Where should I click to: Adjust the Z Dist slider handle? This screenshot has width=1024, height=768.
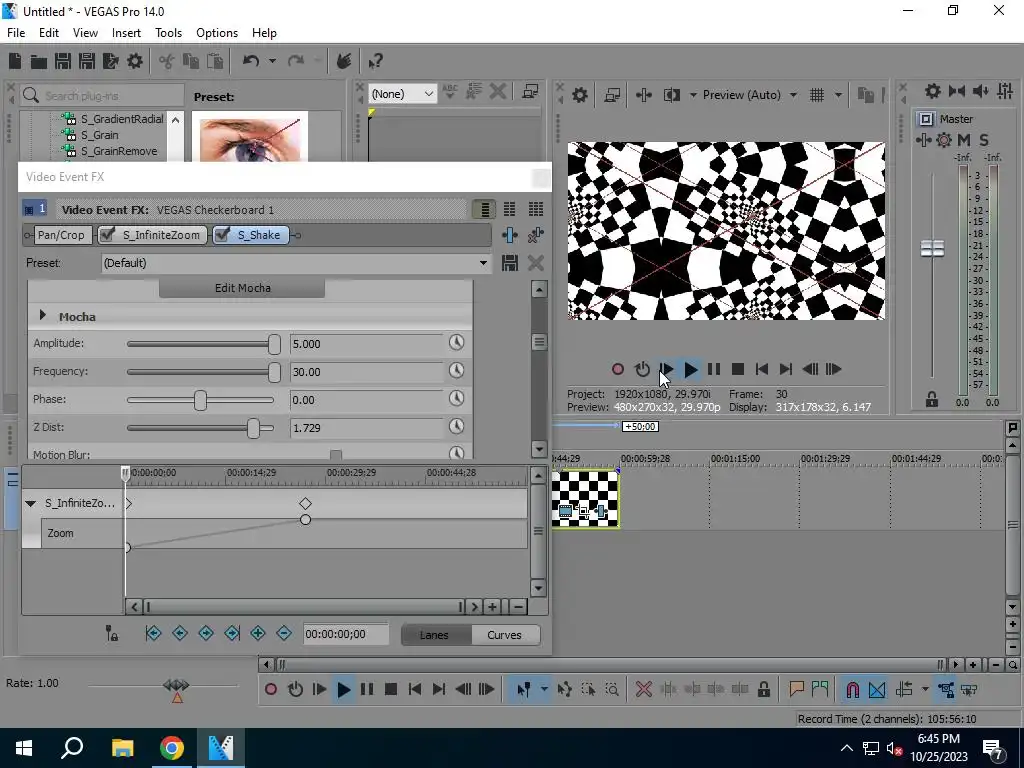(x=253, y=428)
